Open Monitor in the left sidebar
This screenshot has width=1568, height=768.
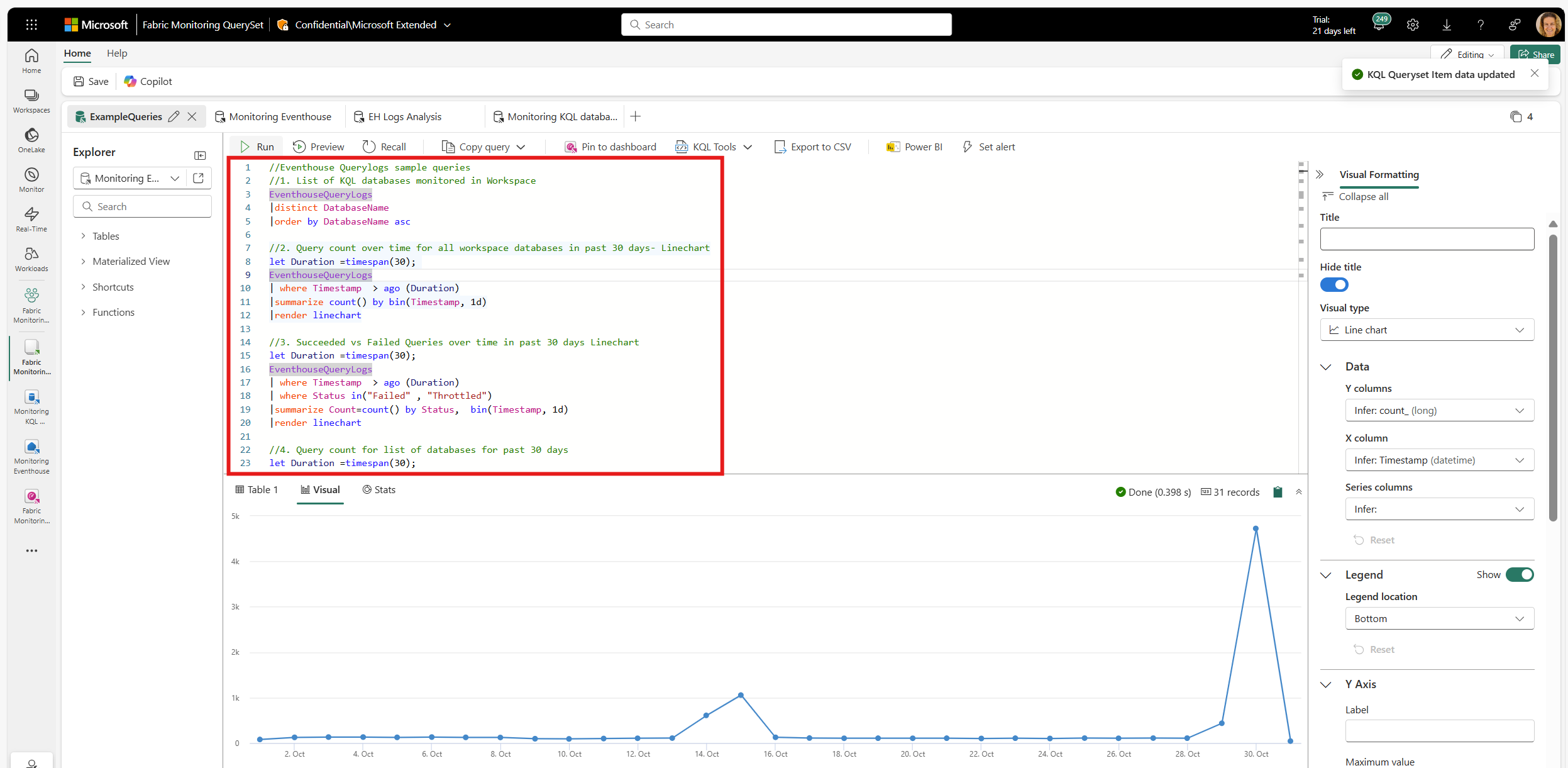pyautogui.click(x=31, y=180)
